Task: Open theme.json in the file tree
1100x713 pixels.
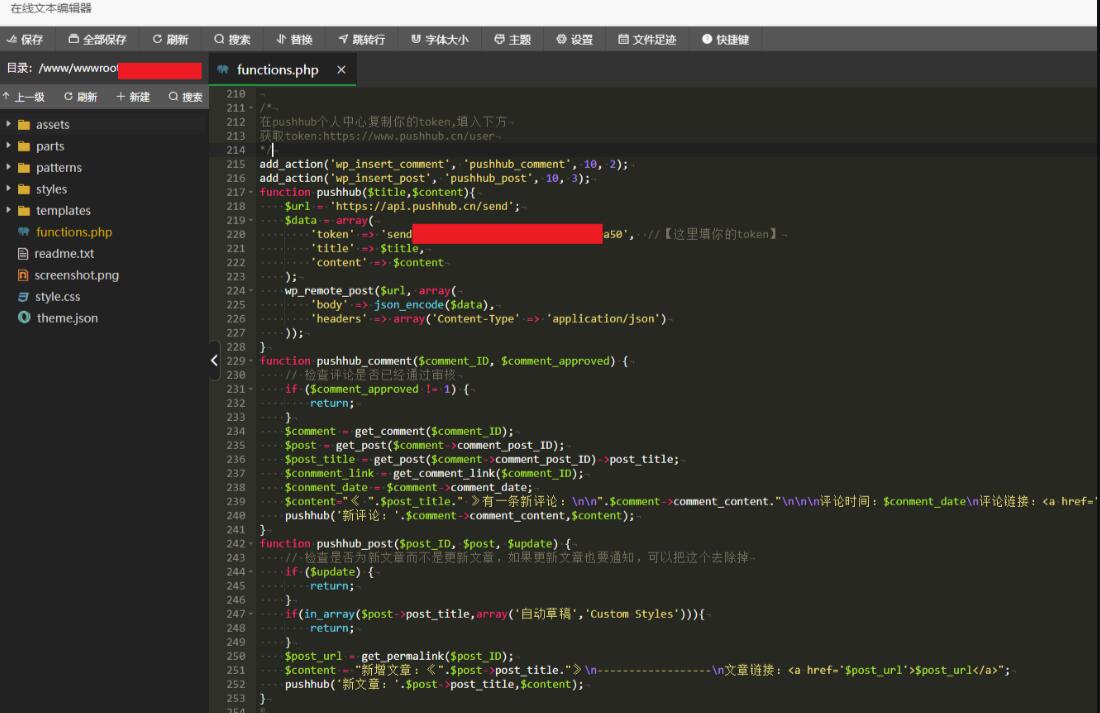Action: coord(67,318)
